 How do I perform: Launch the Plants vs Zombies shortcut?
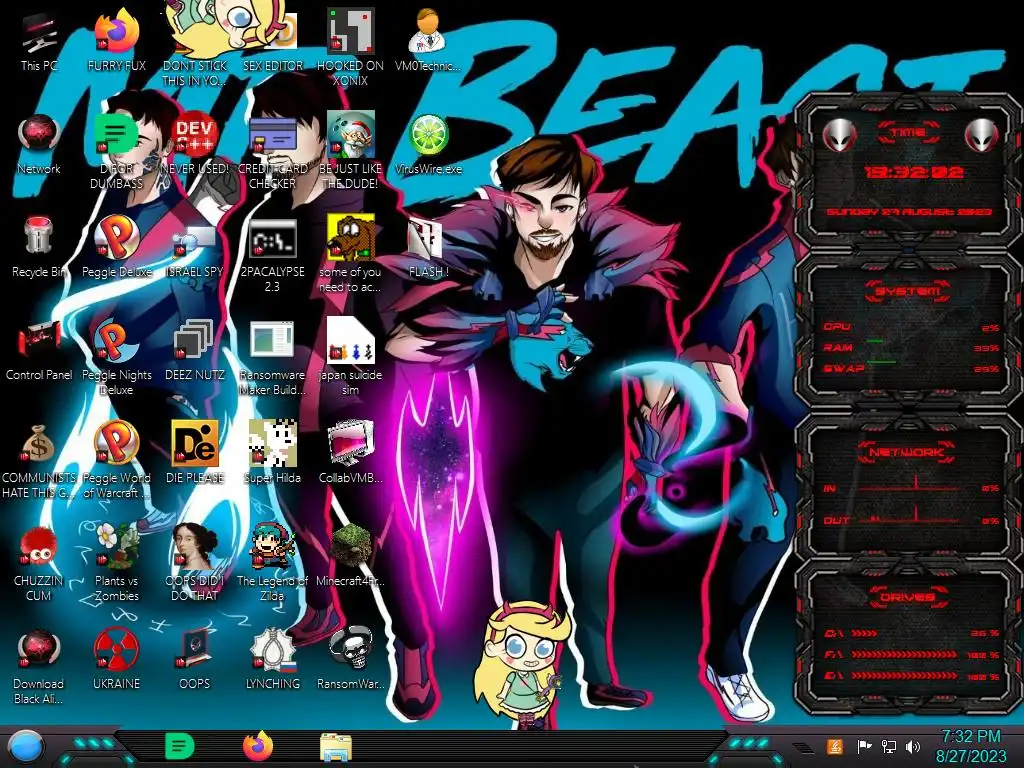pyautogui.click(x=116, y=563)
